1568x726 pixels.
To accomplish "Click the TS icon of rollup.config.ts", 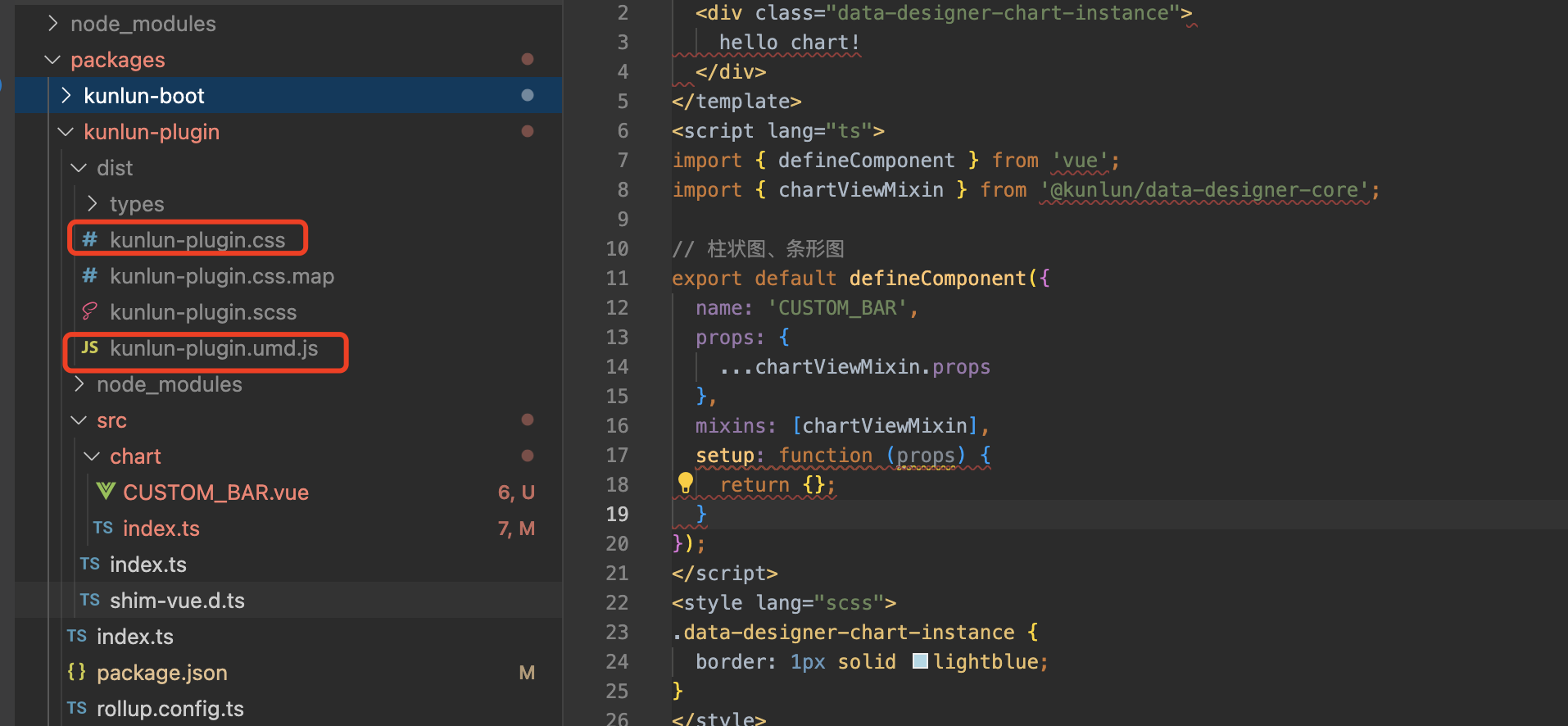I will tap(77, 708).
